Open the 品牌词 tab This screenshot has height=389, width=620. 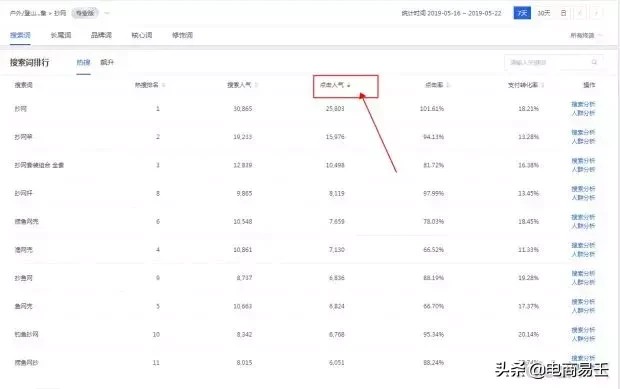click(x=101, y=35)
